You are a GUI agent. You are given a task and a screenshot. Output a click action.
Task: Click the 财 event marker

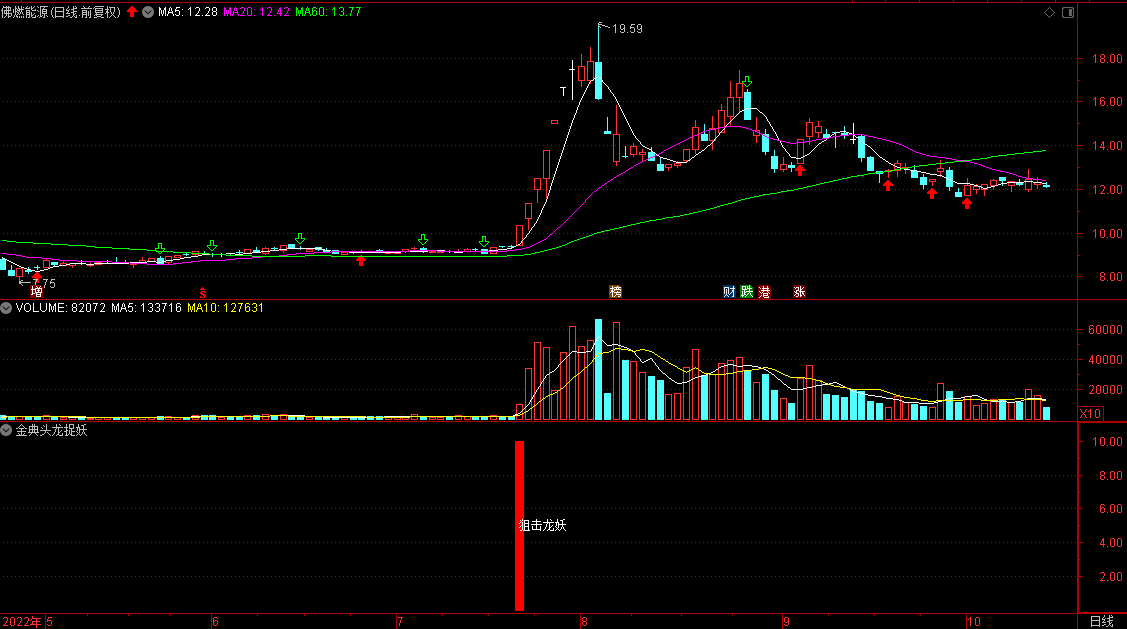(x=729, y=292)
